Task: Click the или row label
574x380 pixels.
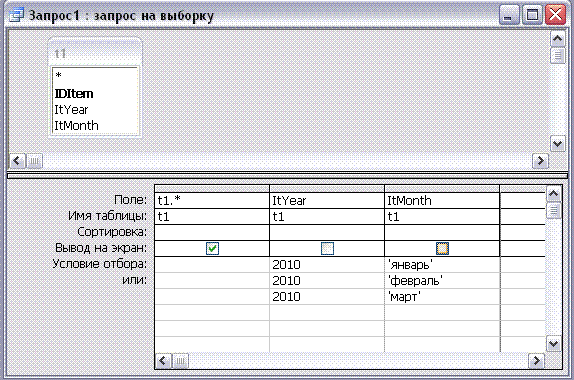Action: 134,280
